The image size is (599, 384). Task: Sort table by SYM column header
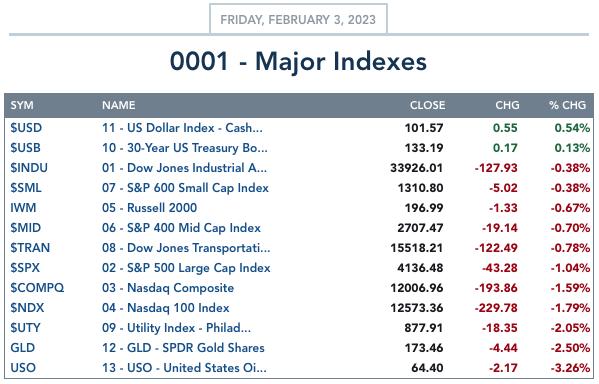tap(22, 105)
